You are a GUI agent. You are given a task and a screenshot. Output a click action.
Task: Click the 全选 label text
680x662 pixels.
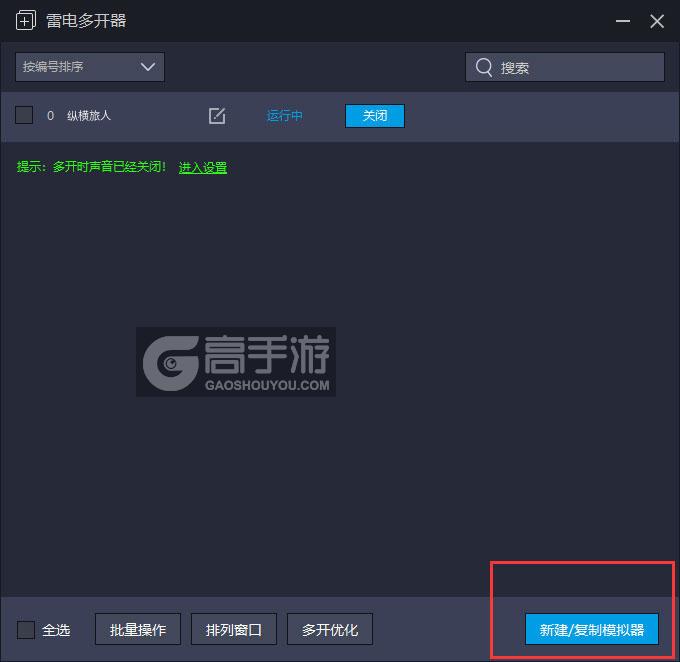coord(56,629)
